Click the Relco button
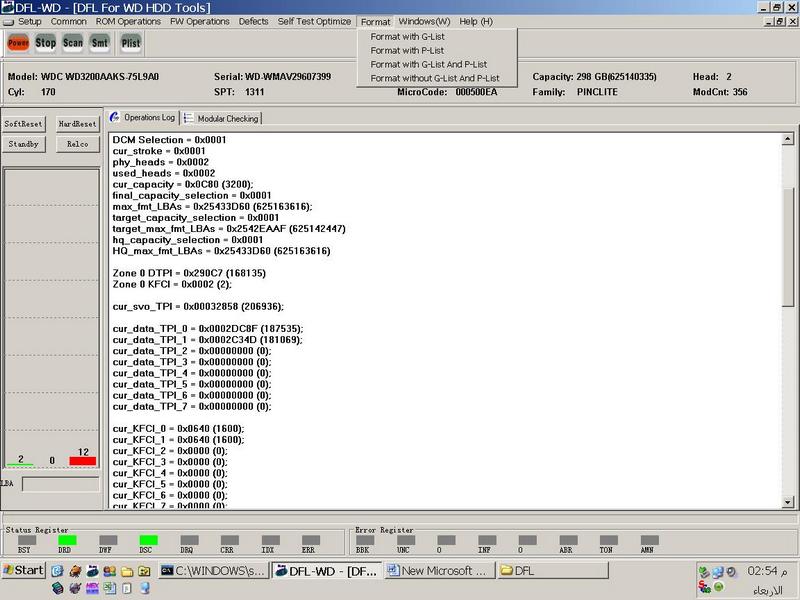Screen dimensions: 800x600 [x=77, y=144]
